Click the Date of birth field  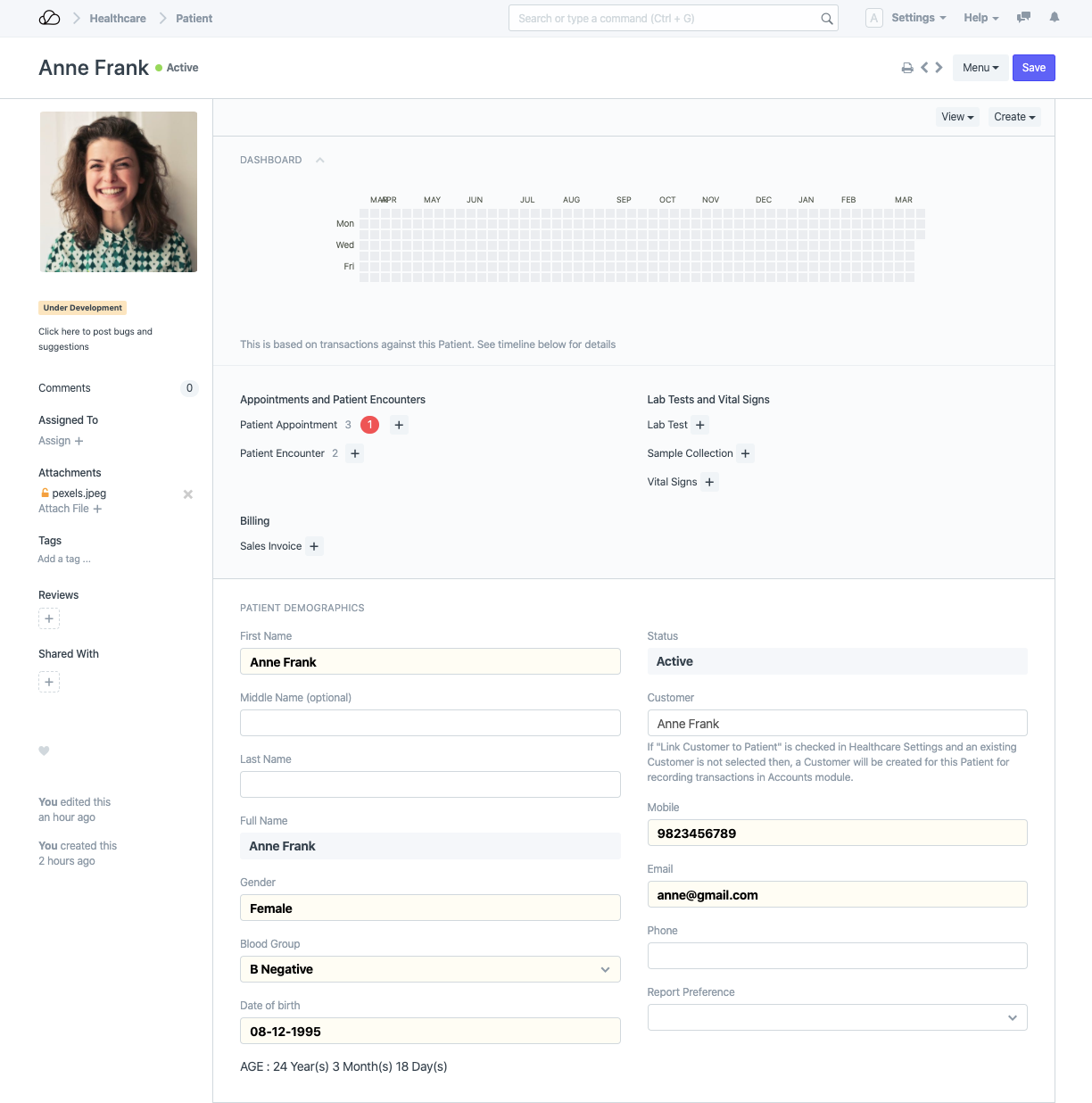430,1031
